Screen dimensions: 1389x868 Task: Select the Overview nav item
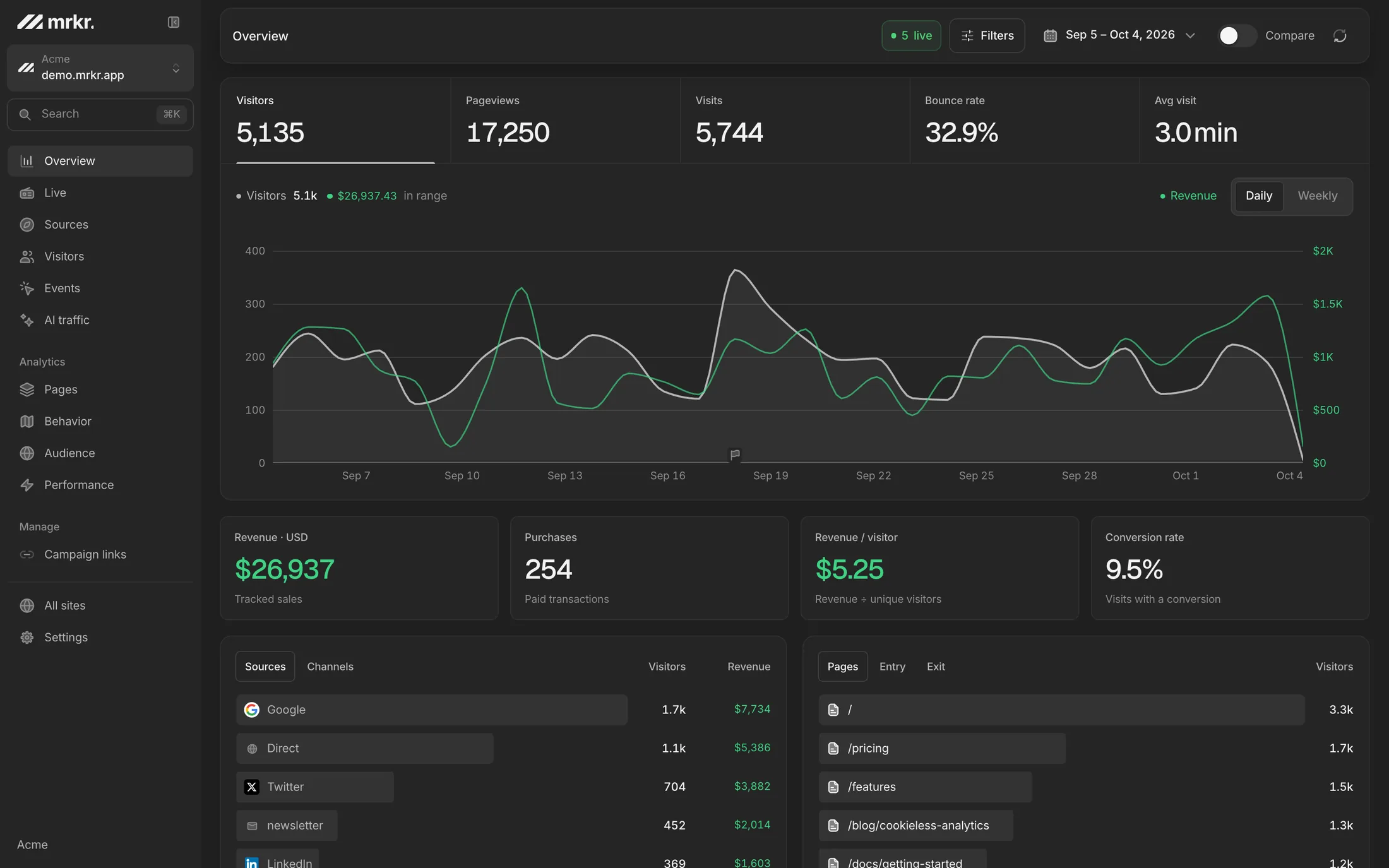coord(100,161)
